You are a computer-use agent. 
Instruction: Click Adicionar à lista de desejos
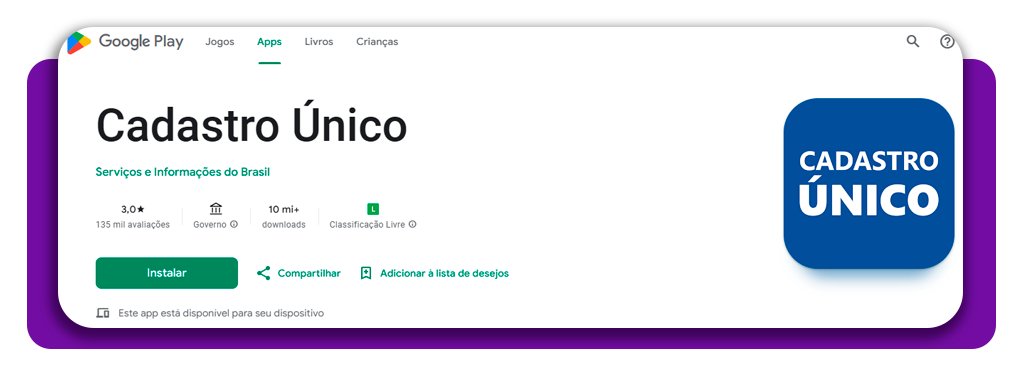point(444,273)
